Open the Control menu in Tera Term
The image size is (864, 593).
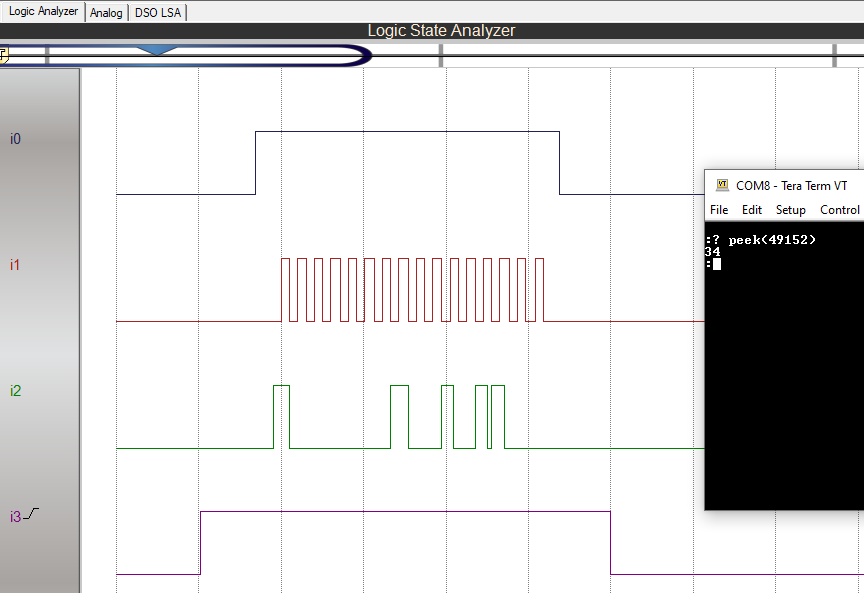pyautogui.click(x=839, y=210)
